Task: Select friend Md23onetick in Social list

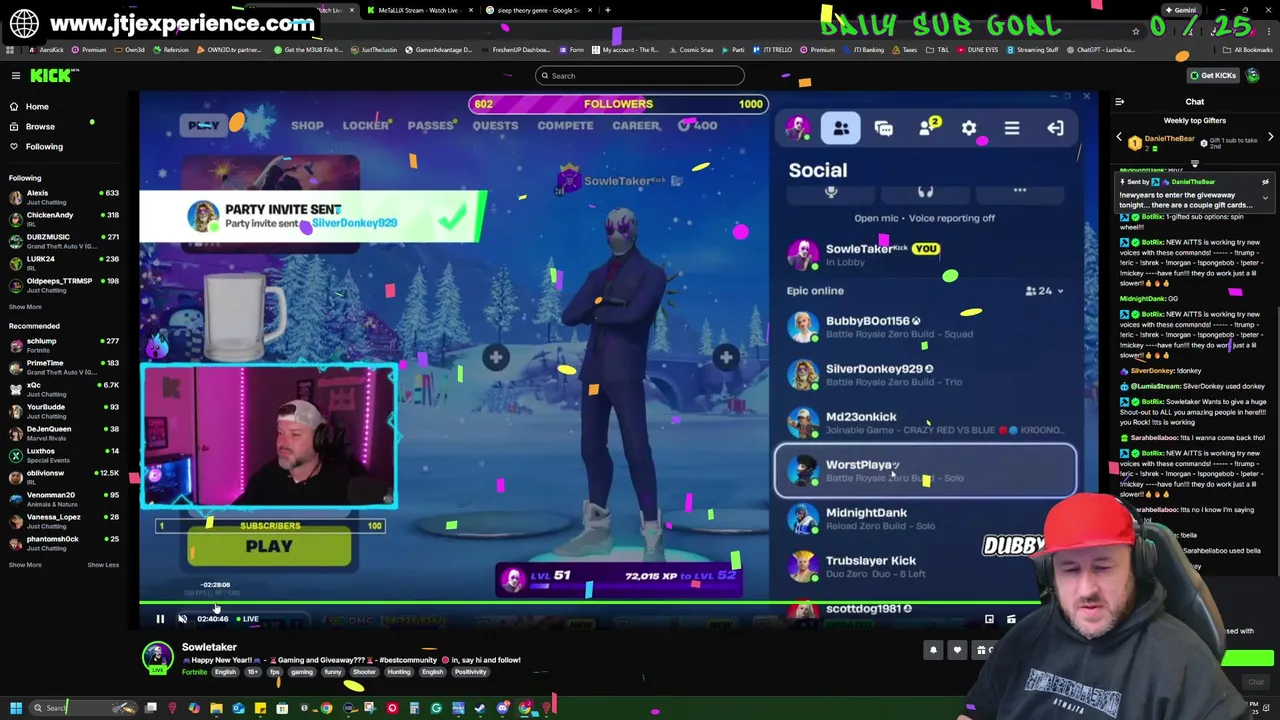Action: (925, 423)
